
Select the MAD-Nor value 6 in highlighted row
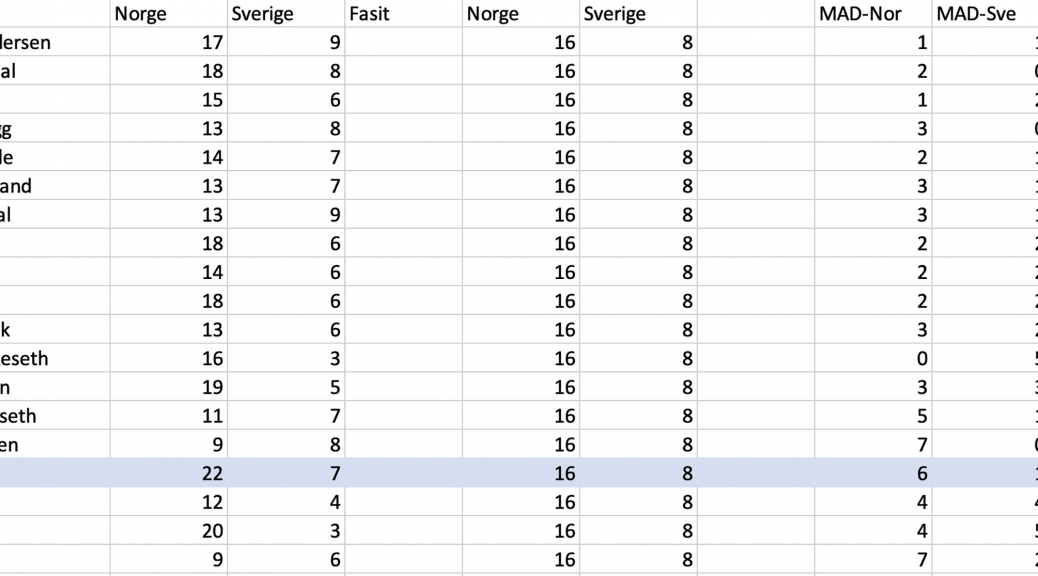tap(873, 473)
